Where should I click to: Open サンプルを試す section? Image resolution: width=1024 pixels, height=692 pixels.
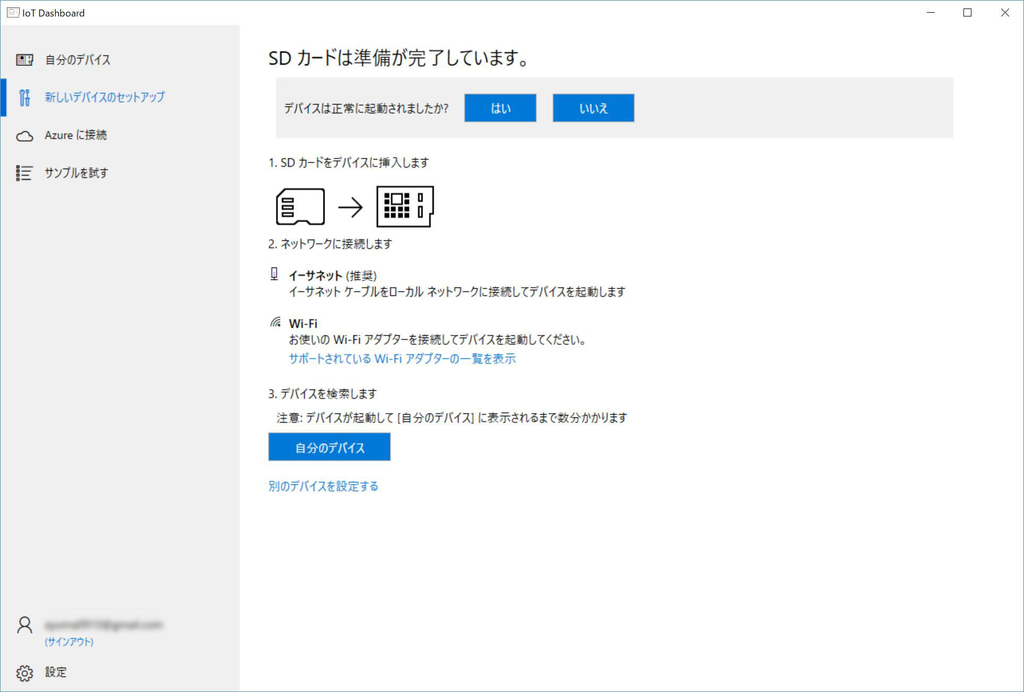[120, 173]
